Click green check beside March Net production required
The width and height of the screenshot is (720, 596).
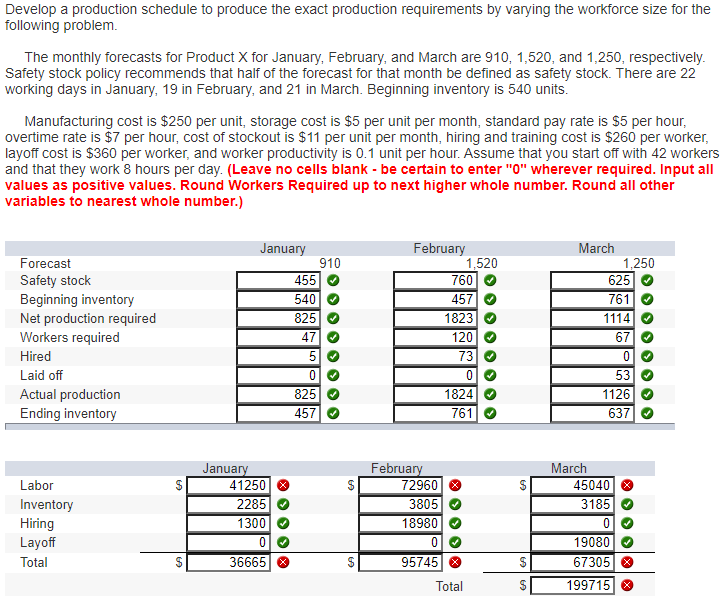click(647, 318)
